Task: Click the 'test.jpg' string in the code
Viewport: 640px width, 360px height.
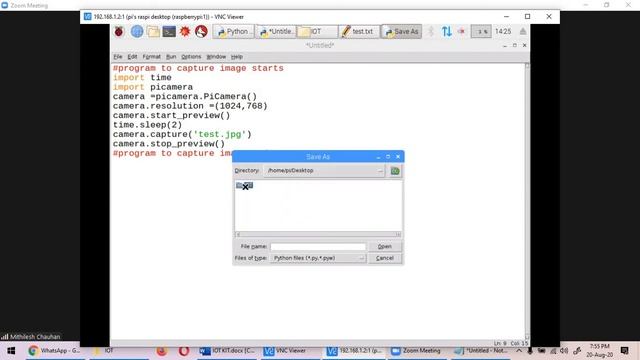Action: (x=220, y=134)
